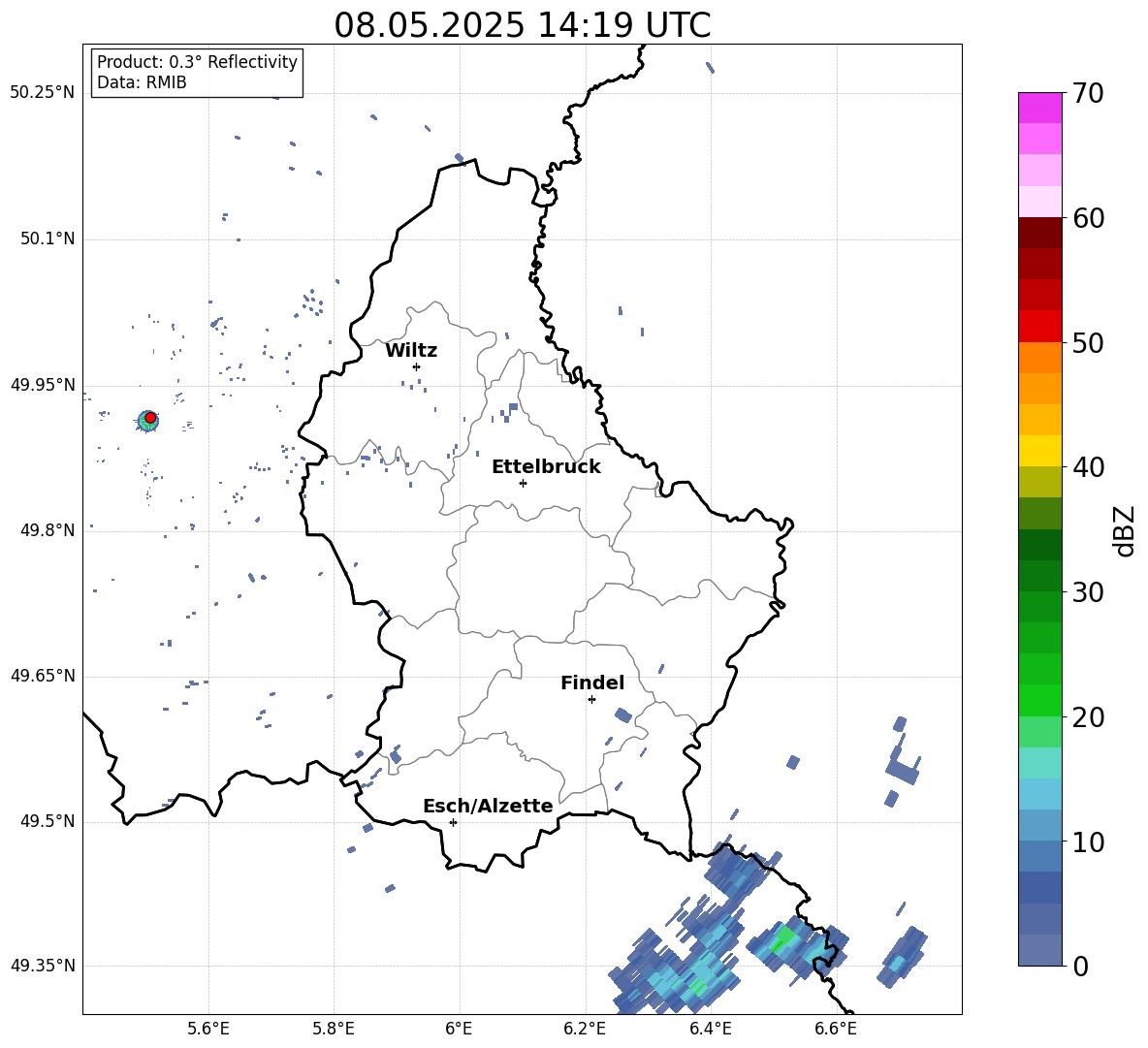Click the 50.25°N latitude label
1148x1048 pixels.
point(43,92)
